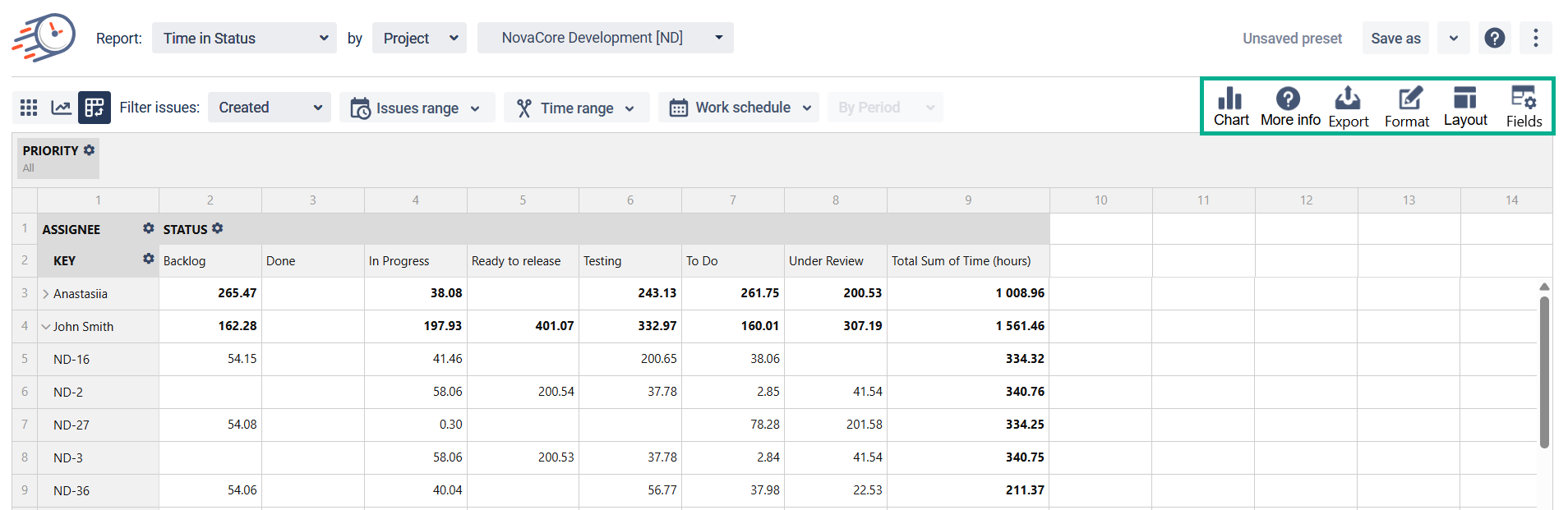The width and height of the screenshot is (1568, 510).
Task: Open the Time in Status report dropdown
Action: 244,39
